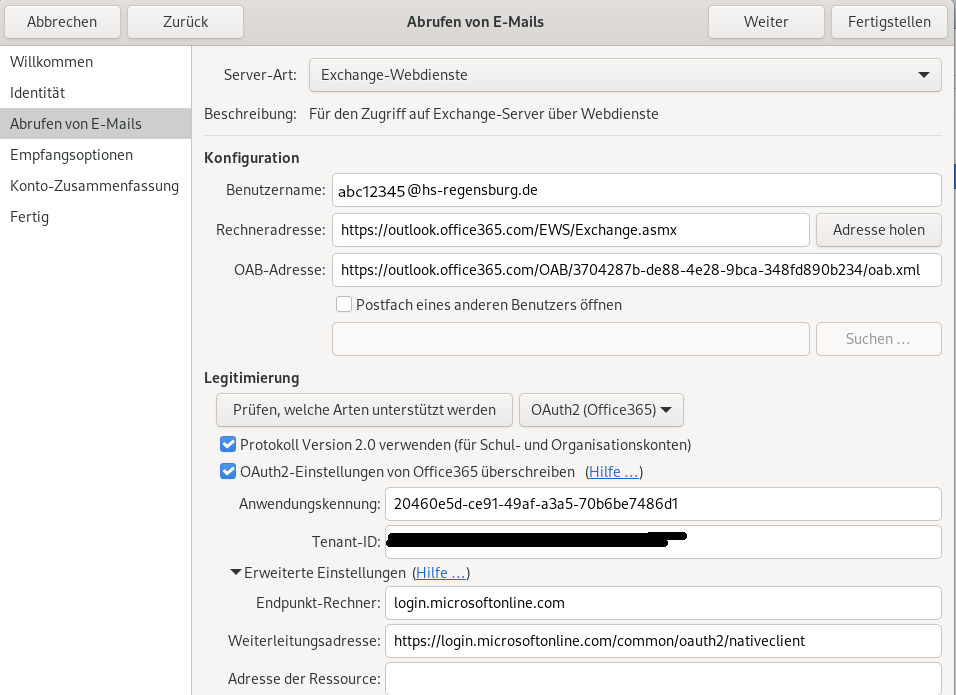The width and height of the screenshot is (956, 695).
Task: Click the Benutzername input field
Action: (x=636, y=190)
